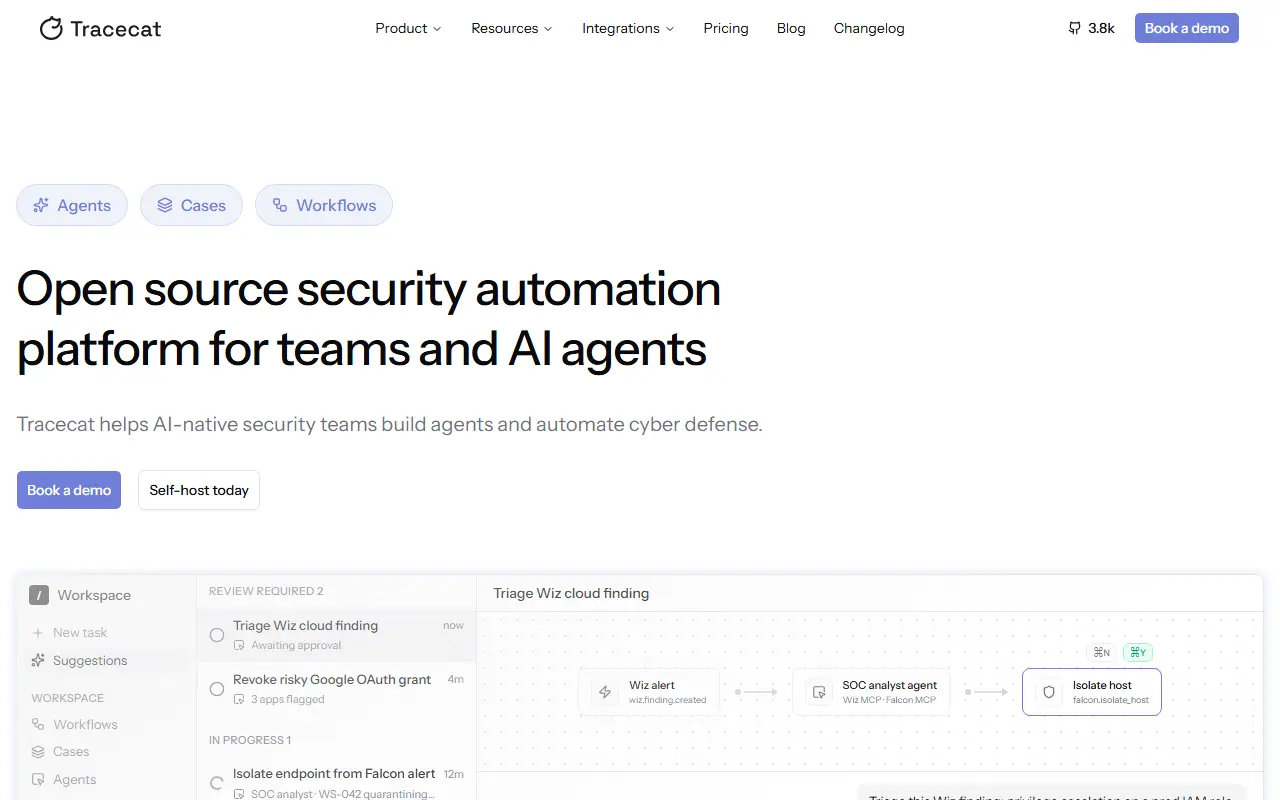This screenshot has width=1280, height=800.
Task: Go to the Pricing page
Action: 726,28
